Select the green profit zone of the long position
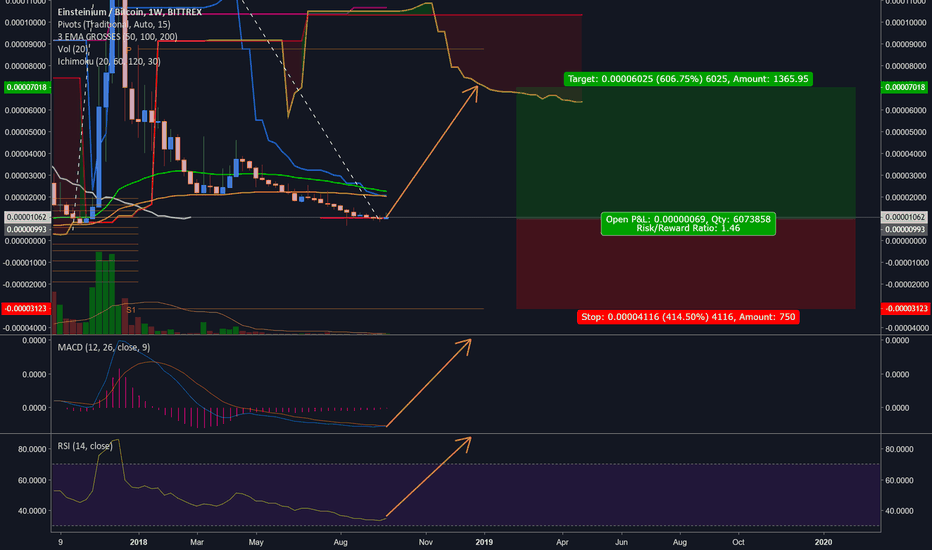This screenshot has height=550, width=932. tap(685, 152)
